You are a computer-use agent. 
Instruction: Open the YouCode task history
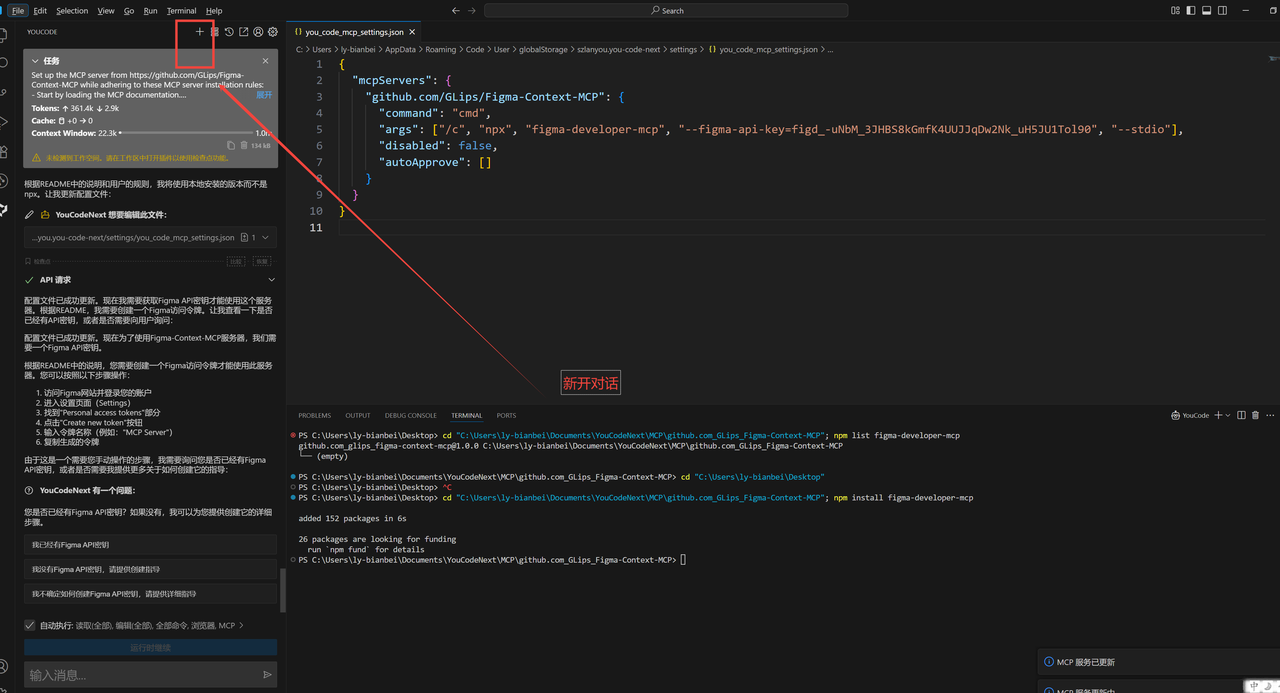(229, 32)
